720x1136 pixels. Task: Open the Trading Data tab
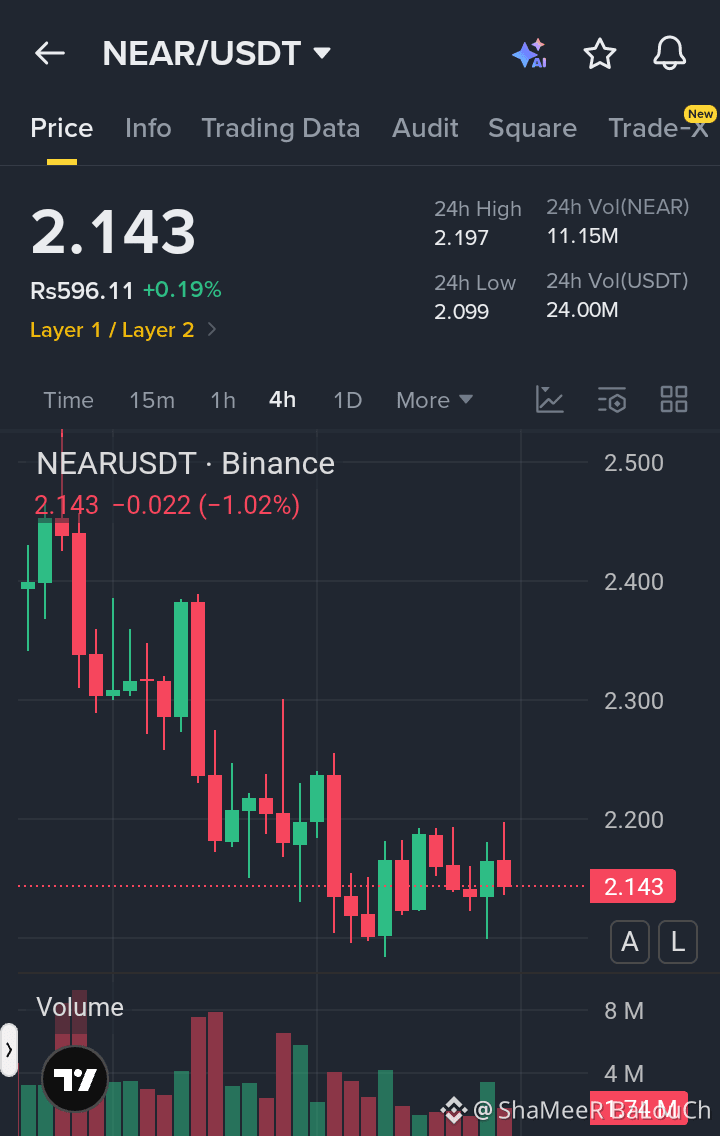coord(280,128)
